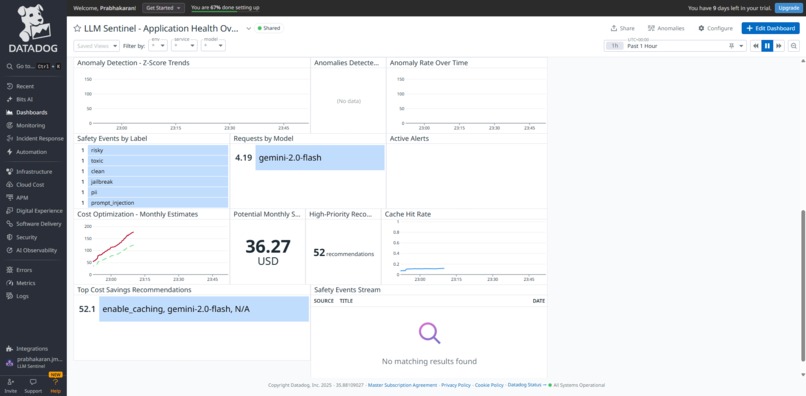Star the LLM Sentinel dashboard as favorite
This screenshot has height=396, width=806.
point(78,28)
